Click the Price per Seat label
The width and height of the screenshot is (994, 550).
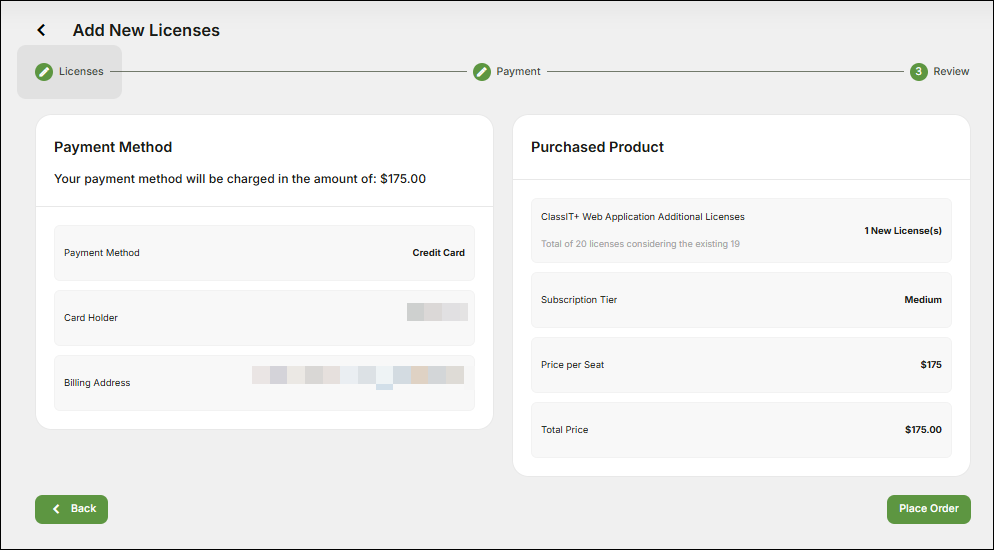(x=572, y=365)
